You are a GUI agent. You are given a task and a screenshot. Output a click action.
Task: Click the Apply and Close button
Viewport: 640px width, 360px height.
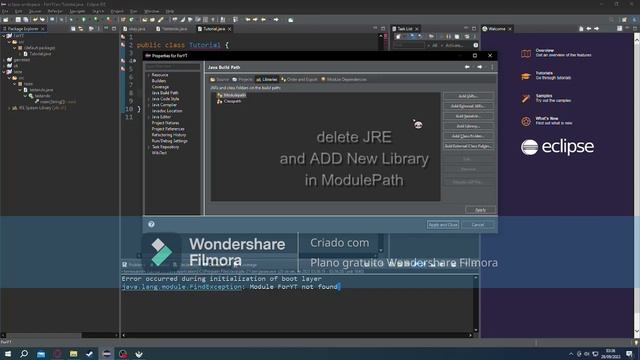tap(443, 225)
